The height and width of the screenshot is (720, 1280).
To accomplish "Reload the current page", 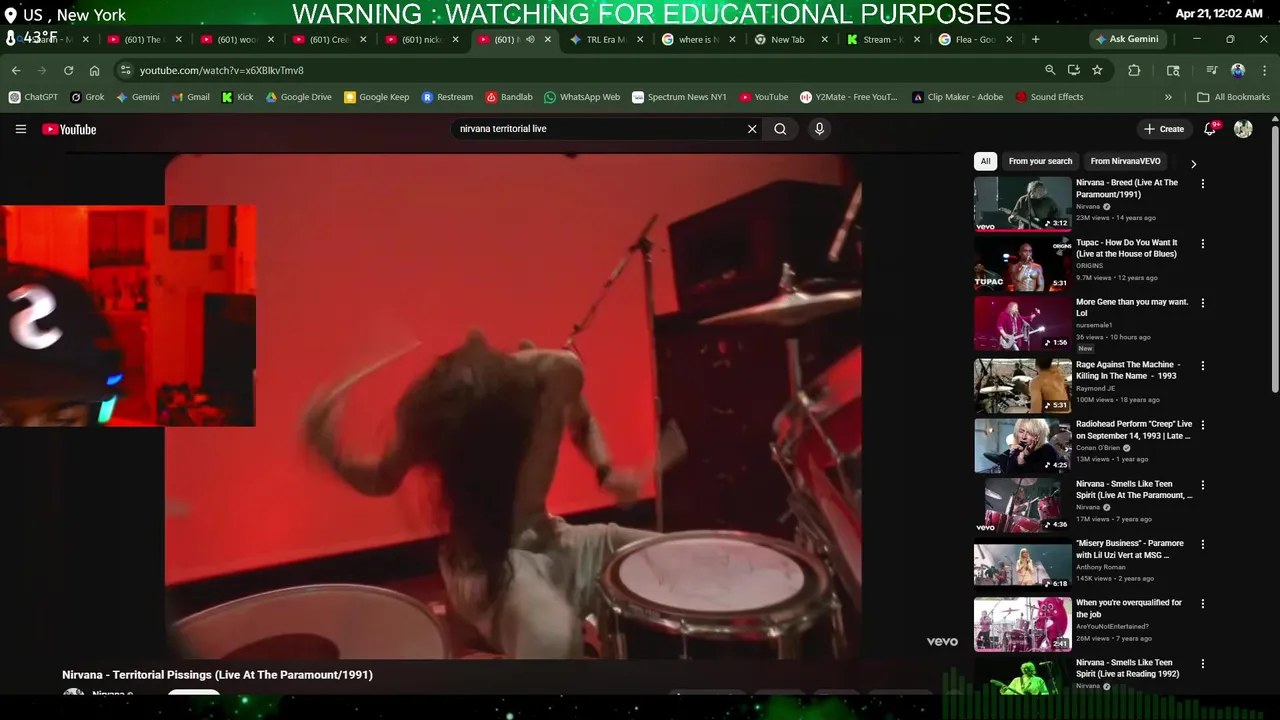I will 68,70.
